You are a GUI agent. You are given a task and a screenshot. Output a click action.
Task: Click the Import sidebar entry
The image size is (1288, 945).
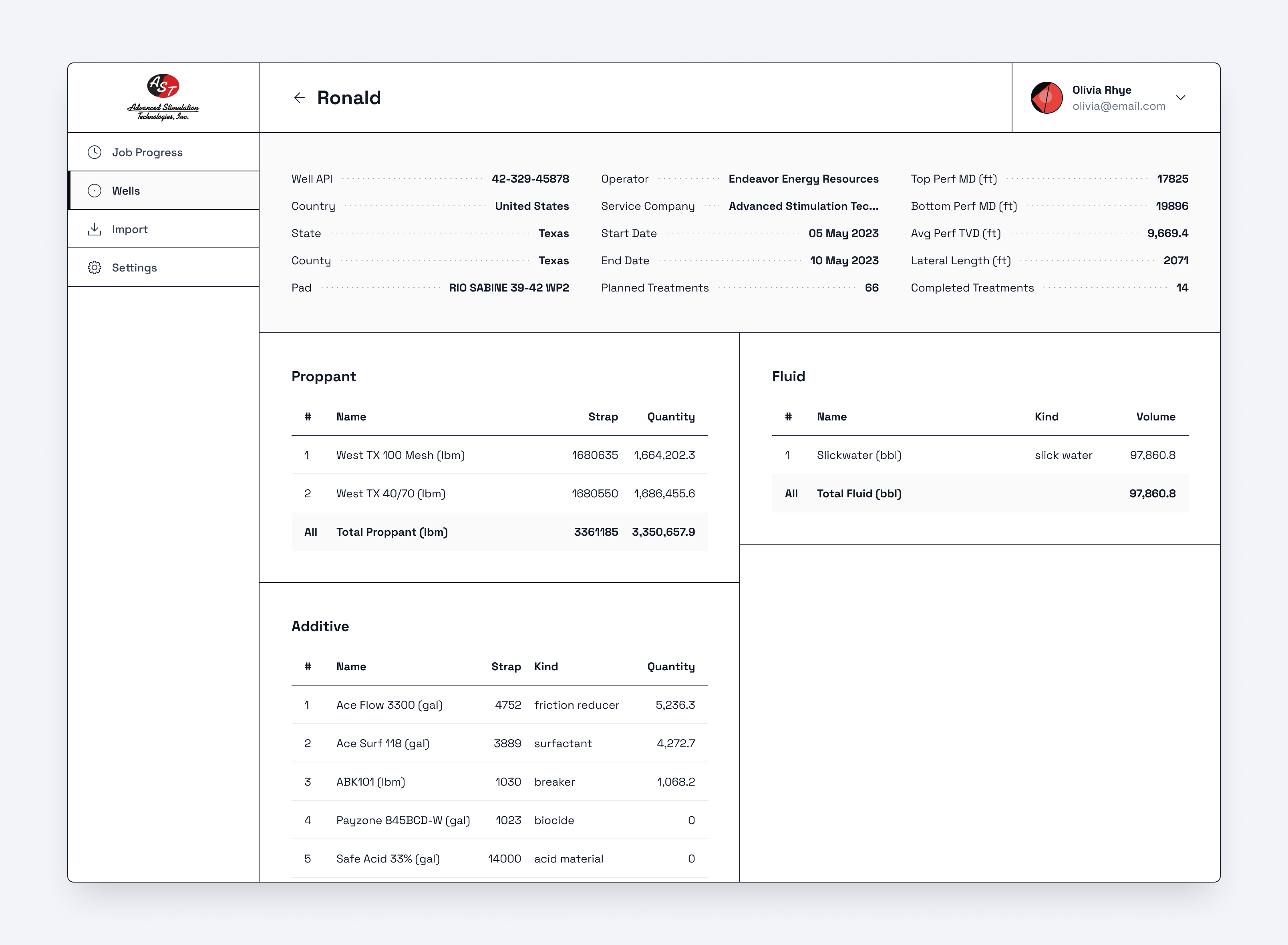(129, 229)
